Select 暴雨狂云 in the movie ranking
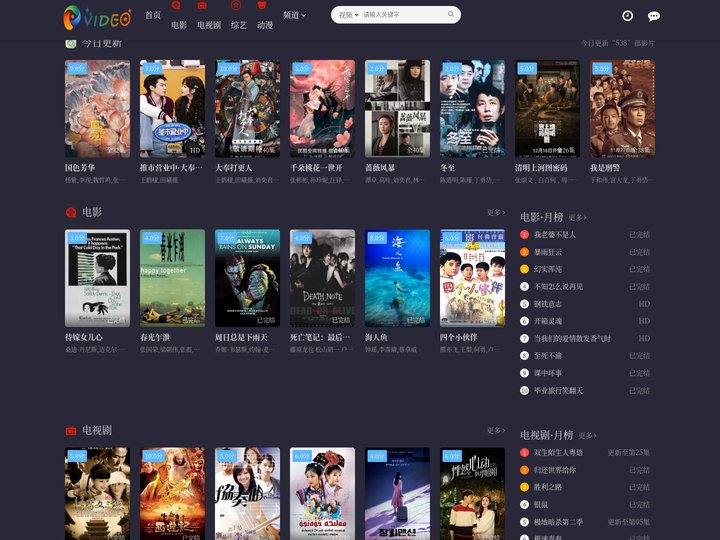The height and width of the screenshot is (540, 720). (548, 252)
